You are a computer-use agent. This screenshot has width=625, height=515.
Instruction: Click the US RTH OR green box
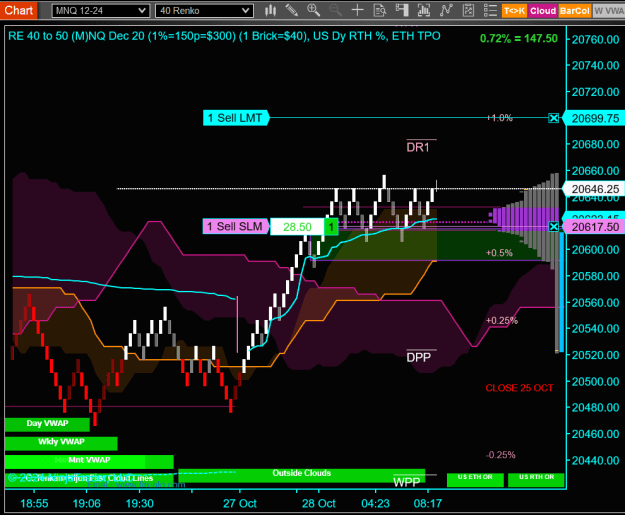pyautogui.click(x=537, y=480)
